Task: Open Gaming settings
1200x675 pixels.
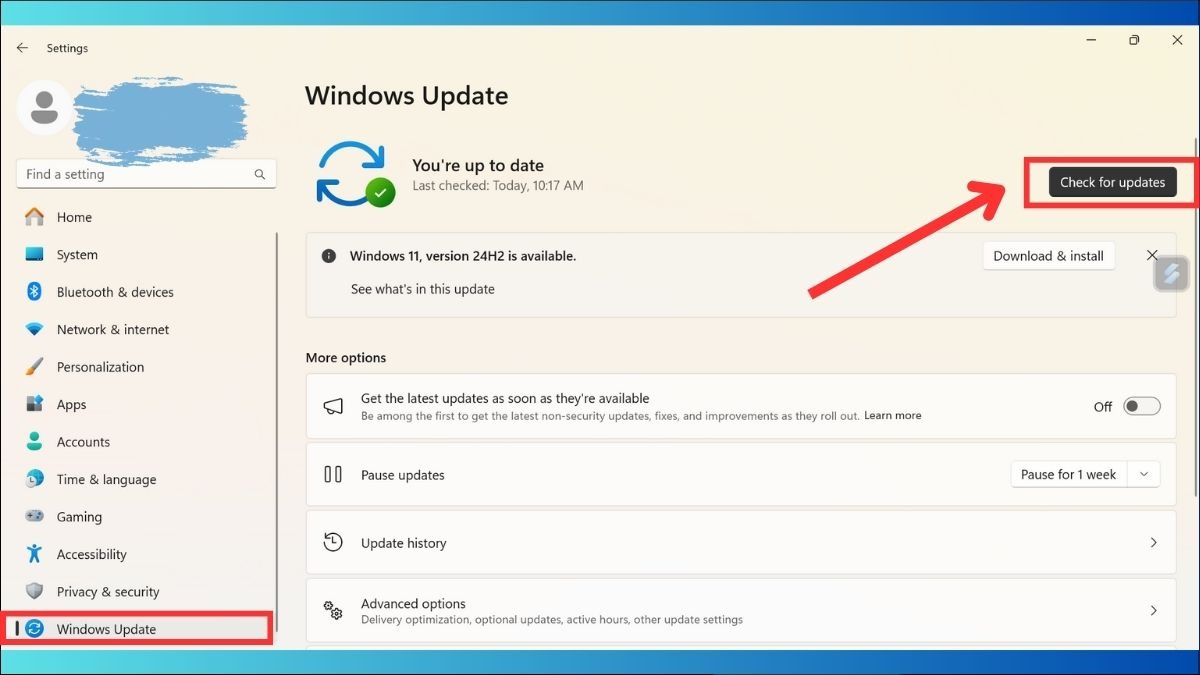Action: (79, 517)
